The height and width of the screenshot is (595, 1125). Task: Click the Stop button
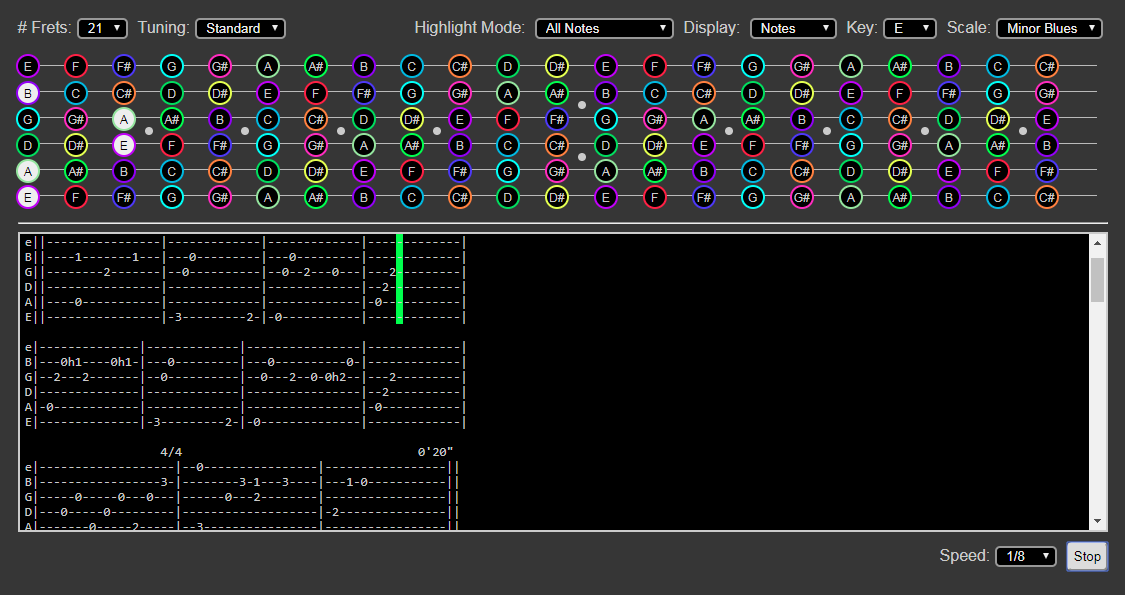(x=1087, y=556)
